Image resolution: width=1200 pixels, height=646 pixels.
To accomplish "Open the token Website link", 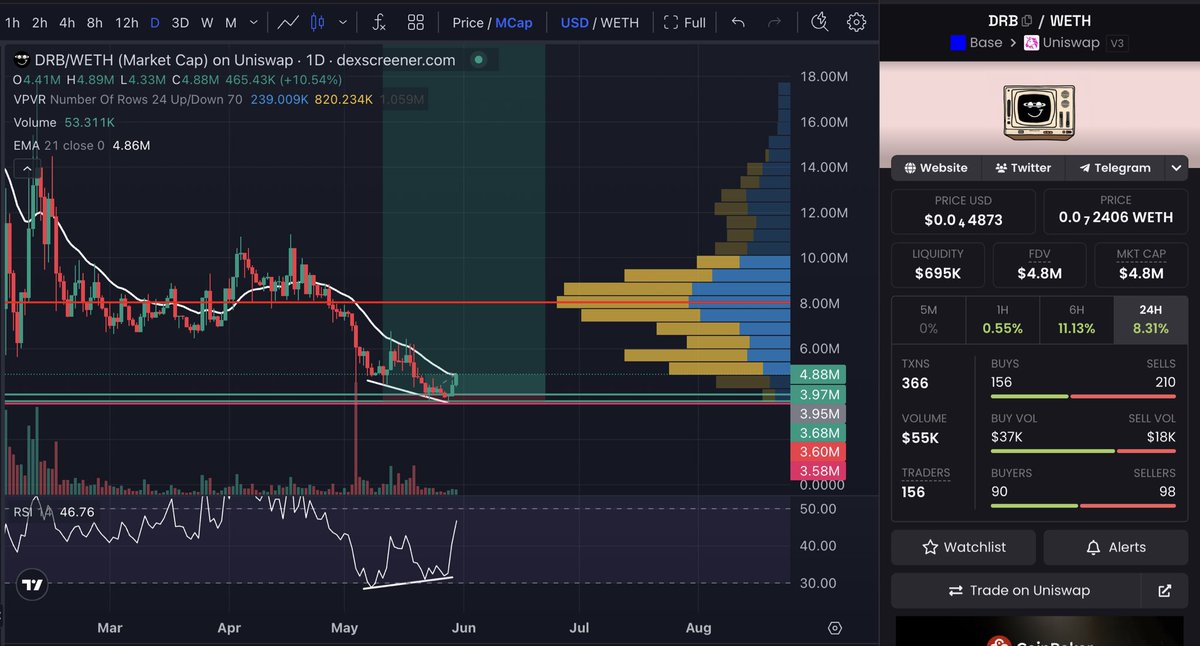I will [x=936, y=168].
